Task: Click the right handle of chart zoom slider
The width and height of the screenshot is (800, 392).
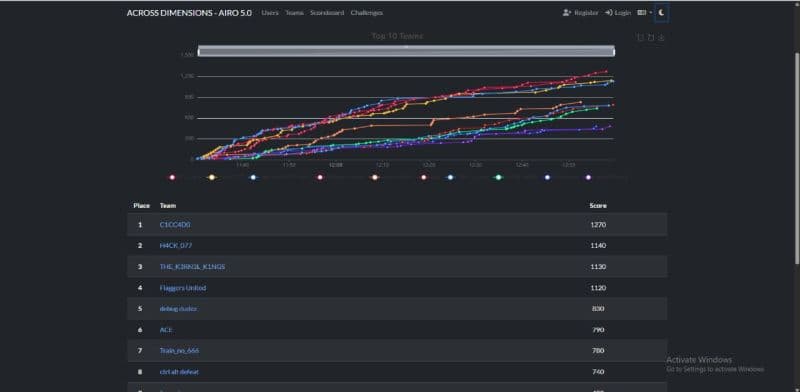Action: (x=614, y=51)
